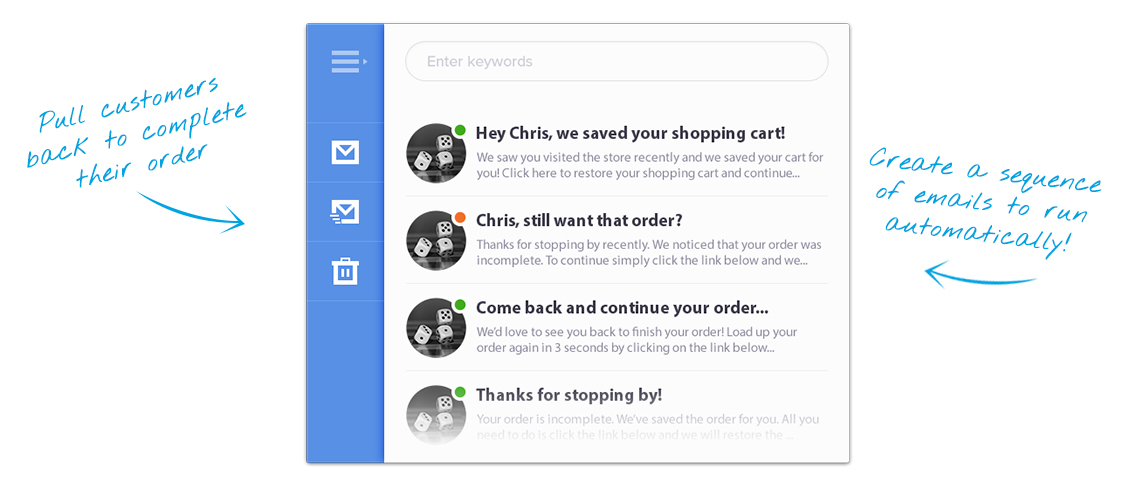Click dice avatar of 'Hey Chris' email
Viewport: 1140px width, 480px height.
tap(436, 154)
